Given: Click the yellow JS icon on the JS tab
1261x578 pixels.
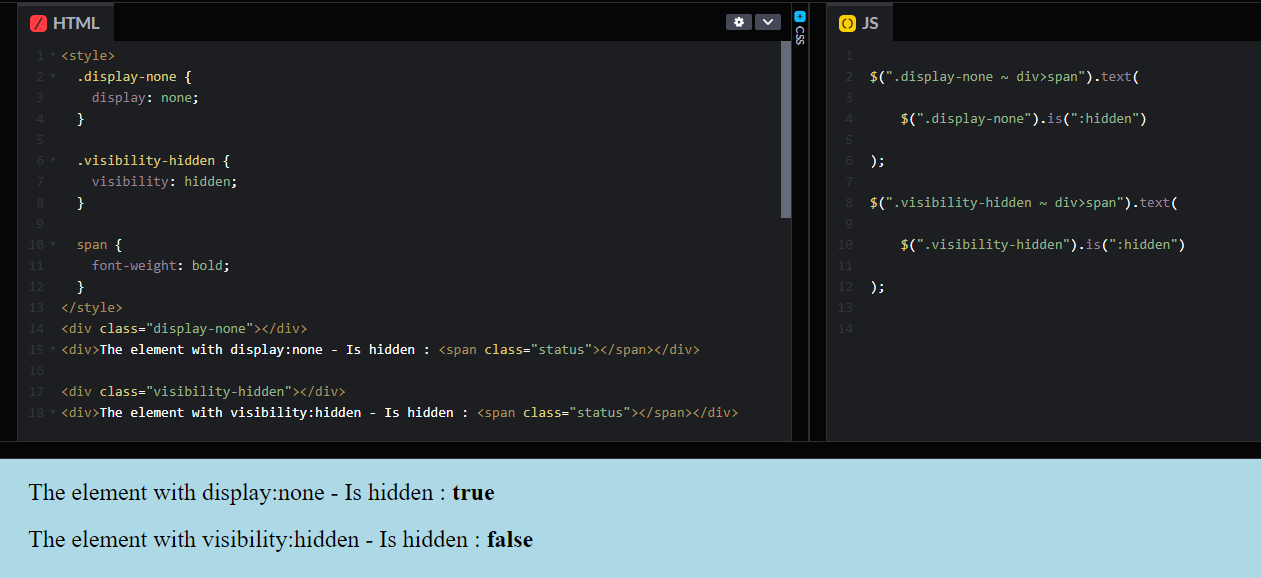Looking at the screenshot, I should 848,21.
